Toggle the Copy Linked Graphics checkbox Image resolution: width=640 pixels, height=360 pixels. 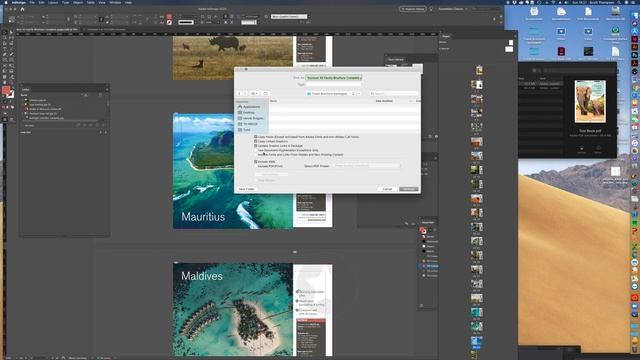pyautogui.click(x=256, y=141)
